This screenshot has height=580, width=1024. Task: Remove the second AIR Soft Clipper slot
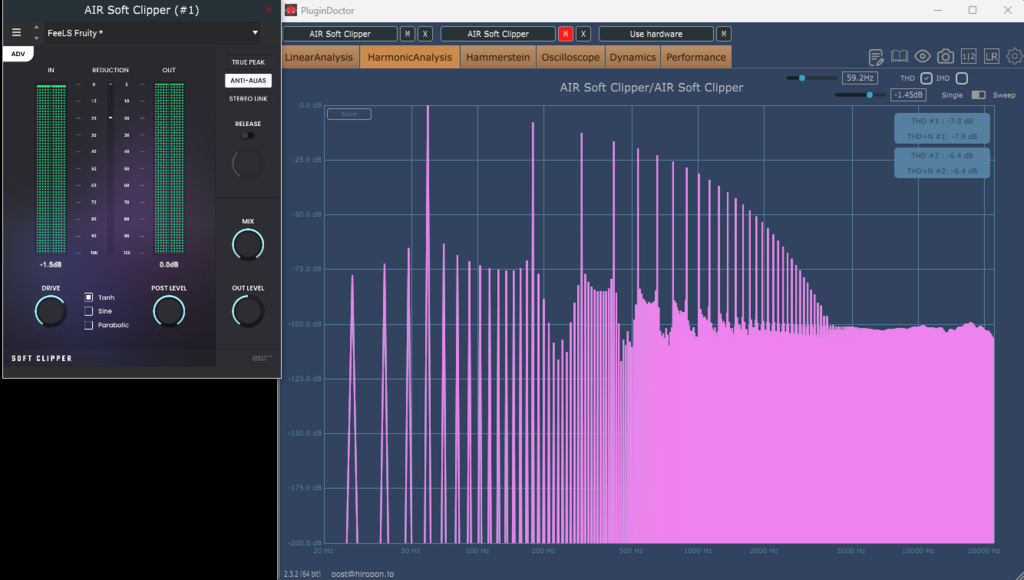583,34
